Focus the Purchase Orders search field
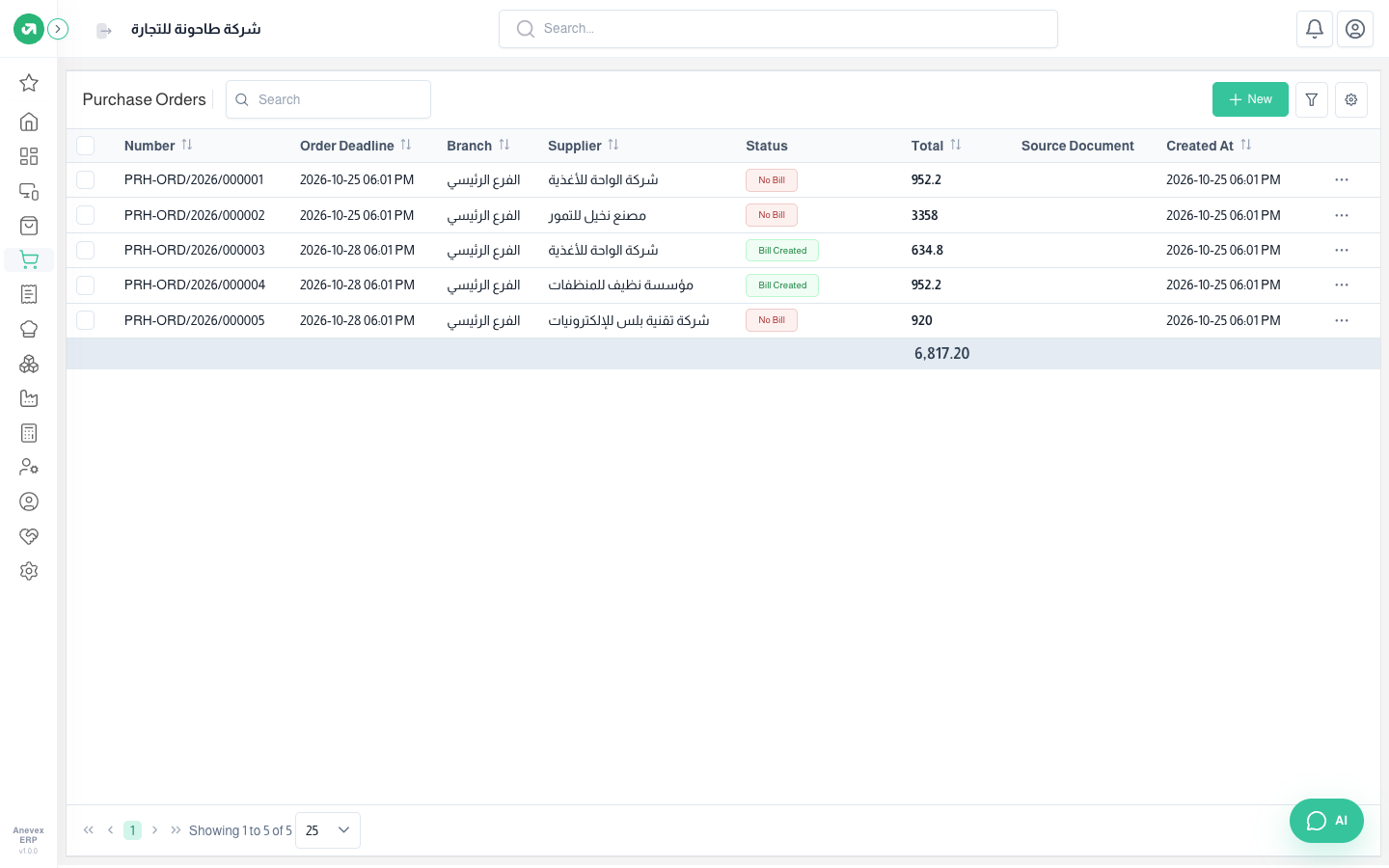This screenshot has width=1389, height=868. (328, 99)
